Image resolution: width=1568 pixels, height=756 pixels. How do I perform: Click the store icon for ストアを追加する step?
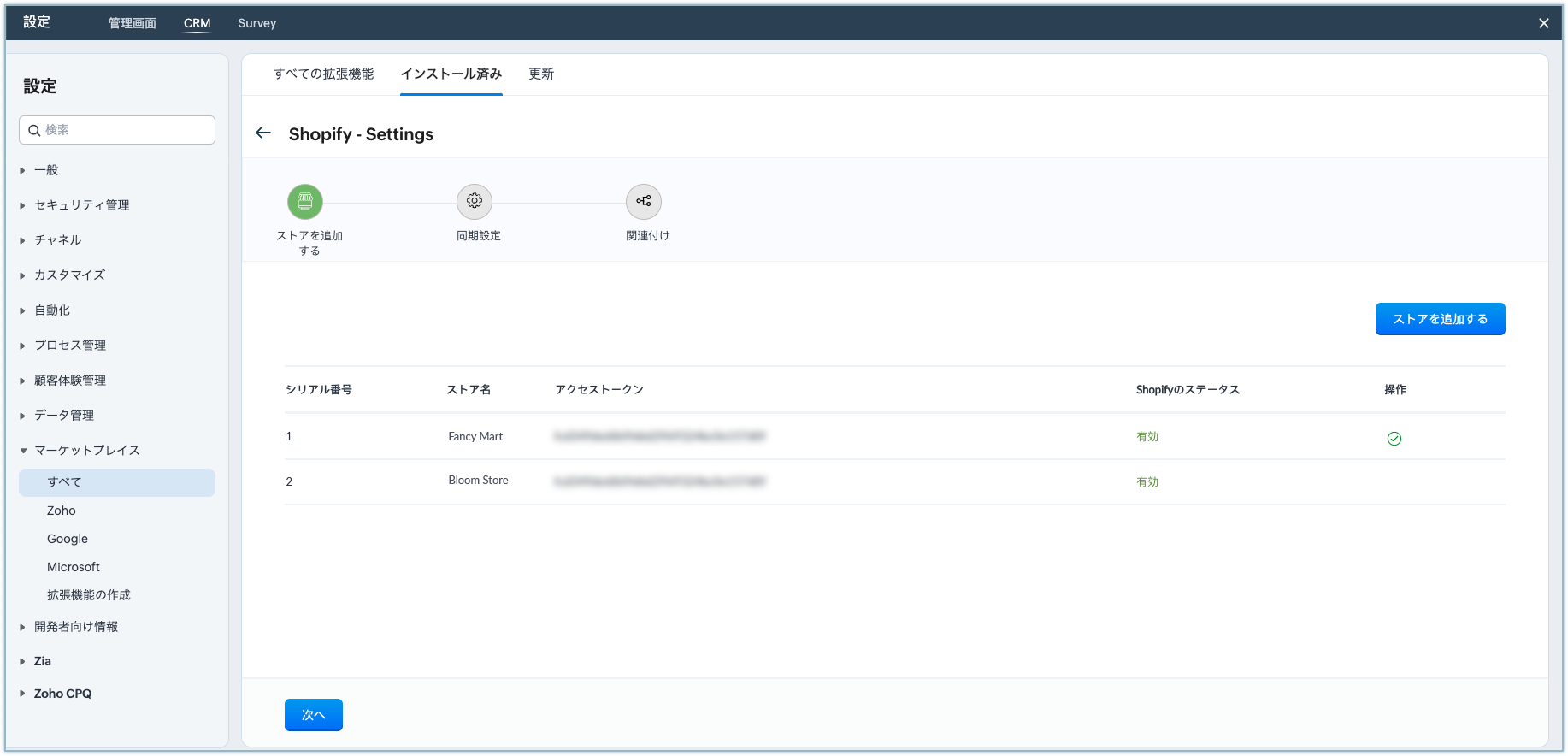click(x=305, y=202)
